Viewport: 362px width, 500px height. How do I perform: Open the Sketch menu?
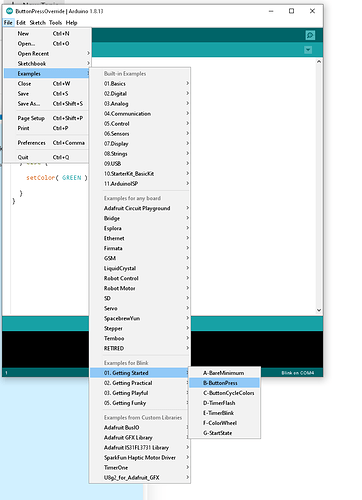coord(37,23)
